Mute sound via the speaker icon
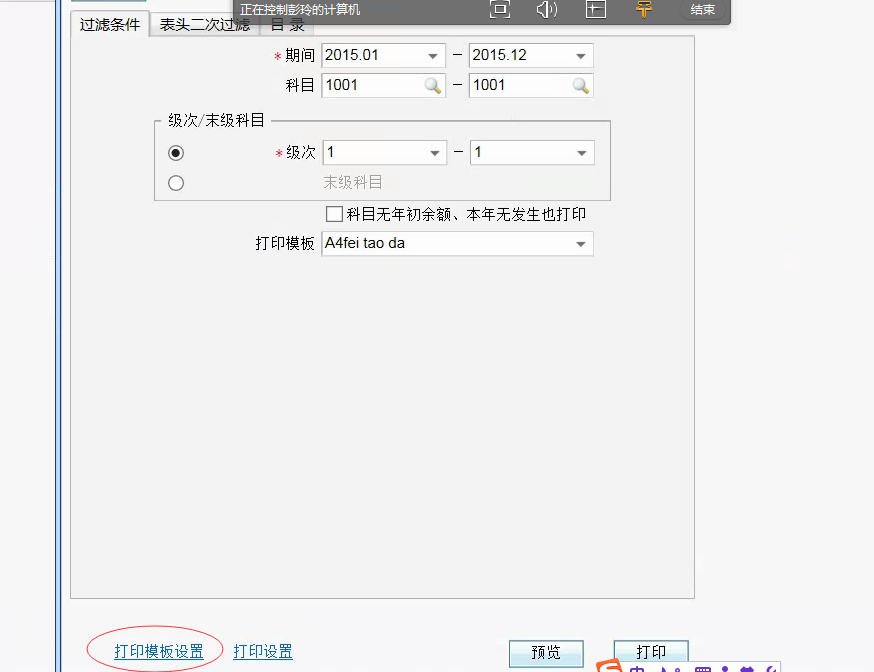 point(546,9)
